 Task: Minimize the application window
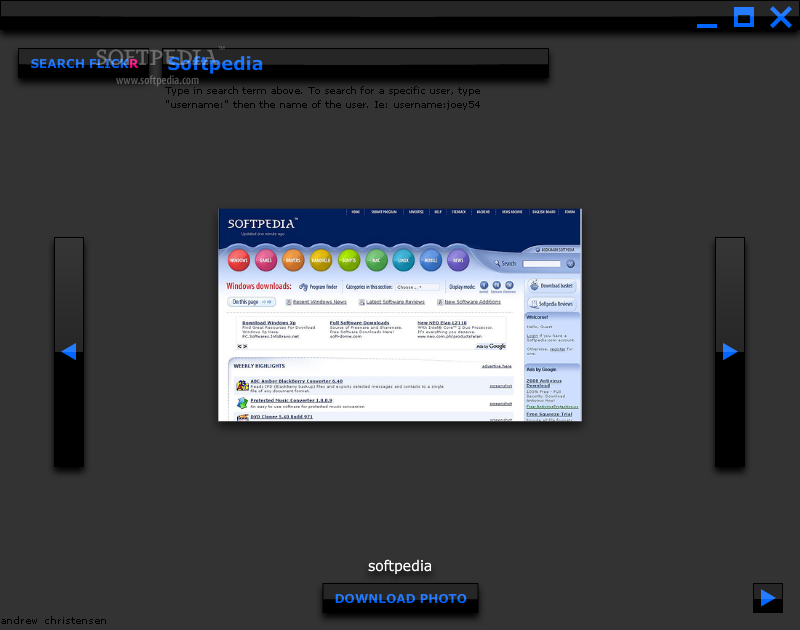(707, 25)
